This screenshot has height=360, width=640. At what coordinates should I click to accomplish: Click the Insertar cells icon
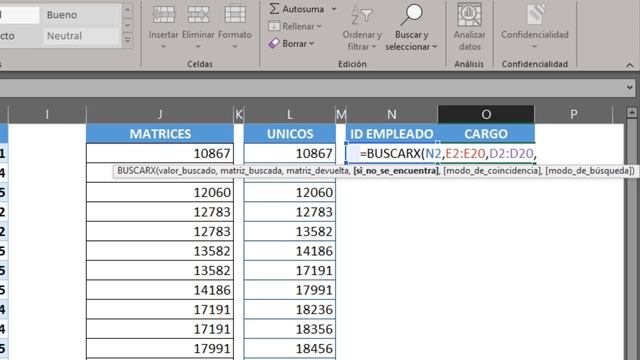(x=164, y=15)
